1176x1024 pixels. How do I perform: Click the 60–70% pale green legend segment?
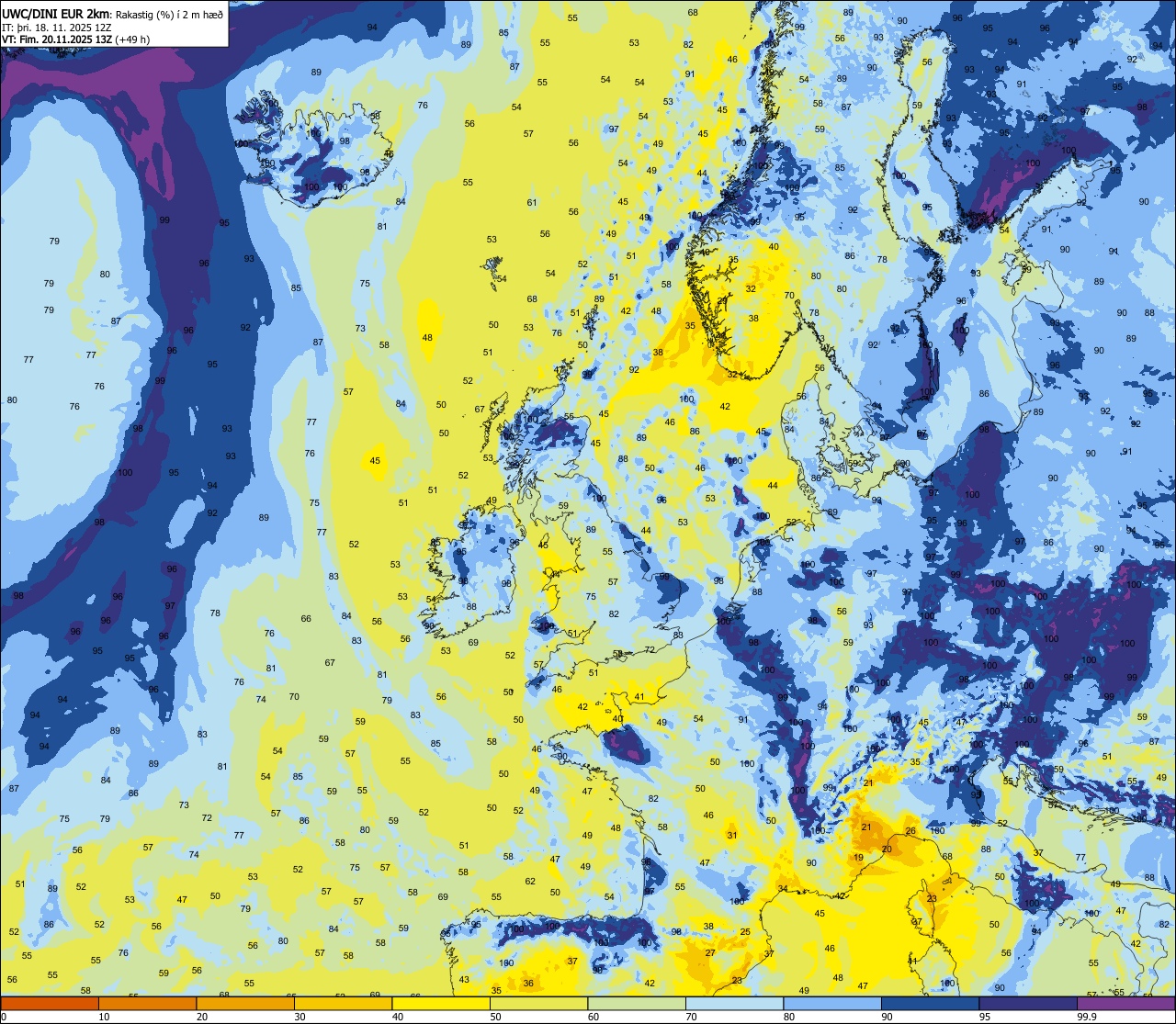click(x=637, y=1004)
